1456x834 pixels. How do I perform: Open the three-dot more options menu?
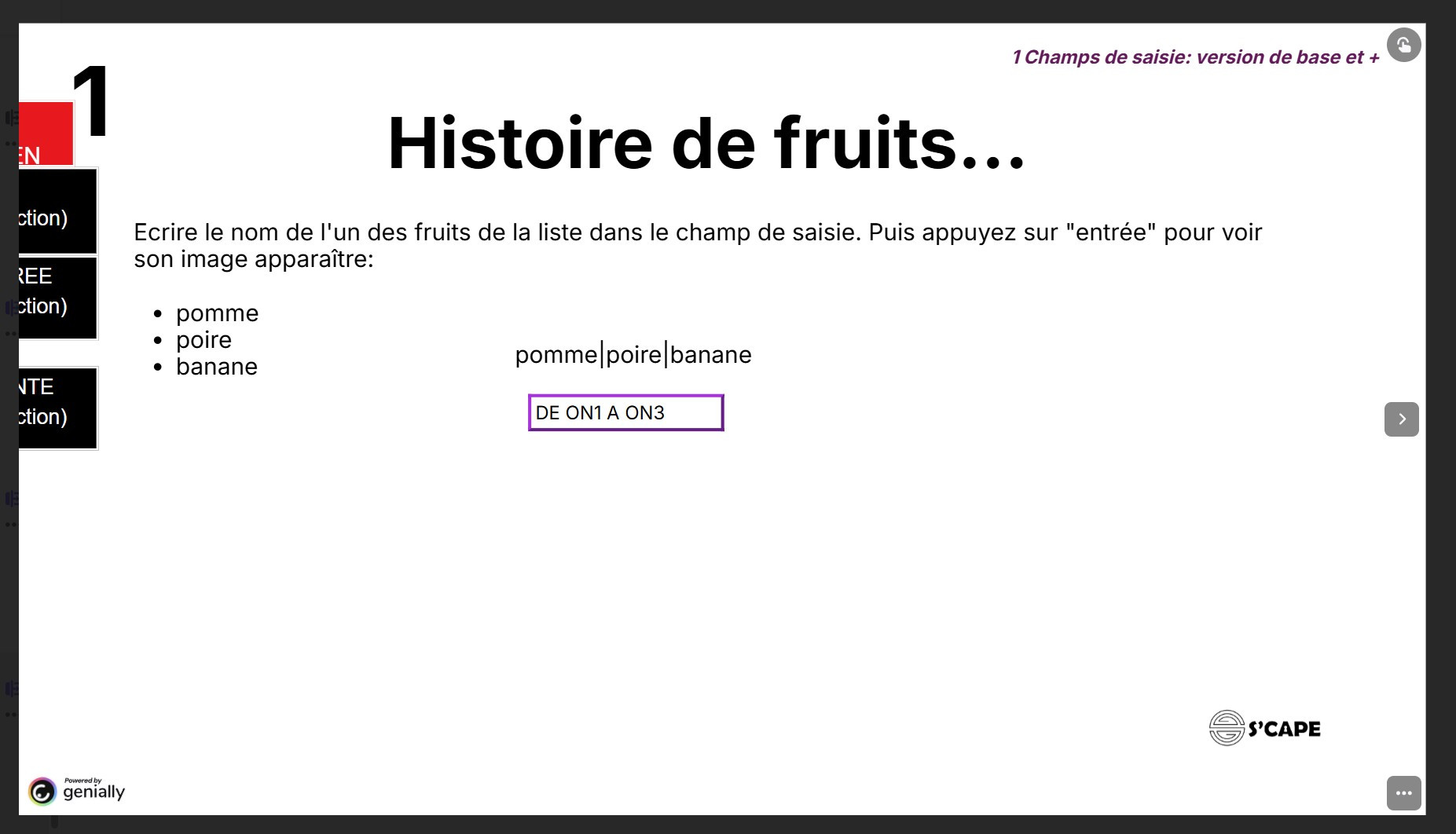(x=1403, y=793)
